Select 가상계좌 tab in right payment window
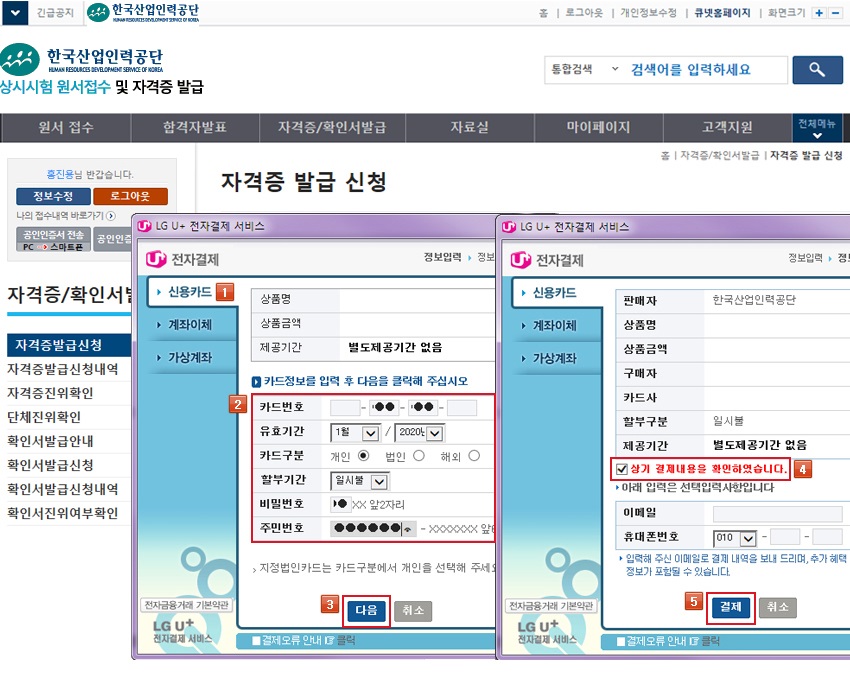 point(555,358)
